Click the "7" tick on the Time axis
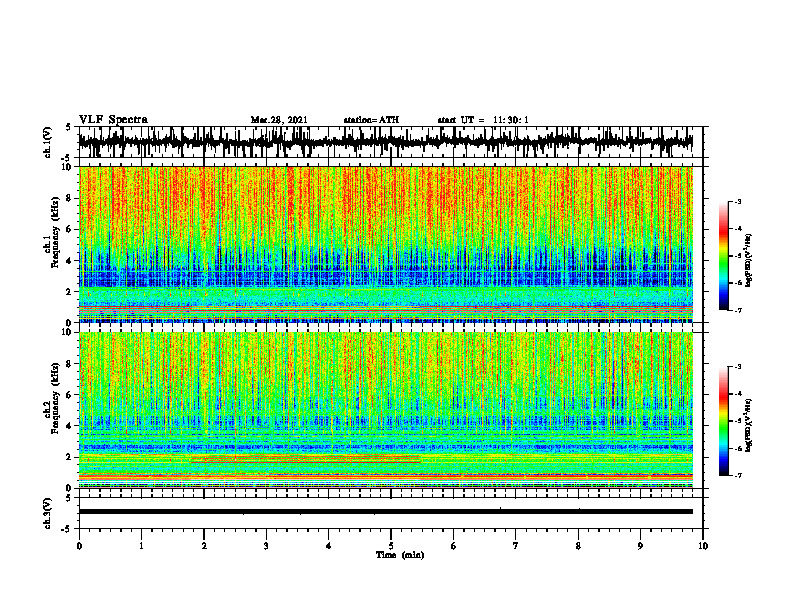The height and width of the screenshot is (612, 792). click(516, 546)
